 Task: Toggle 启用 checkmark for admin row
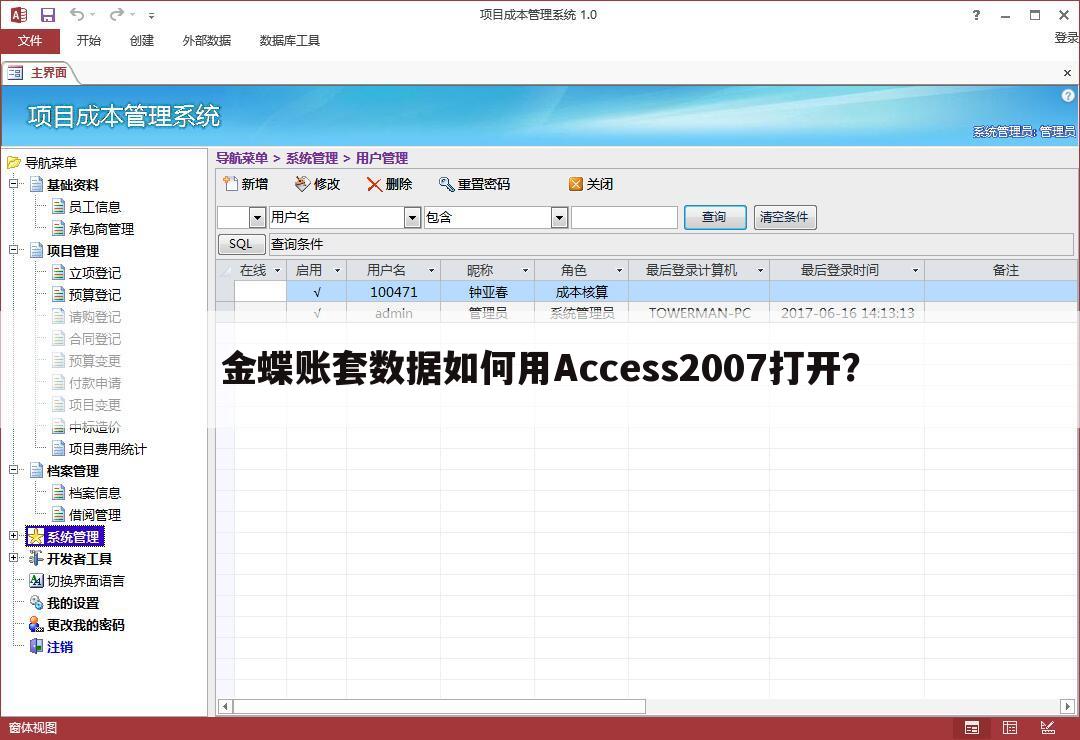tap(317, 313)
